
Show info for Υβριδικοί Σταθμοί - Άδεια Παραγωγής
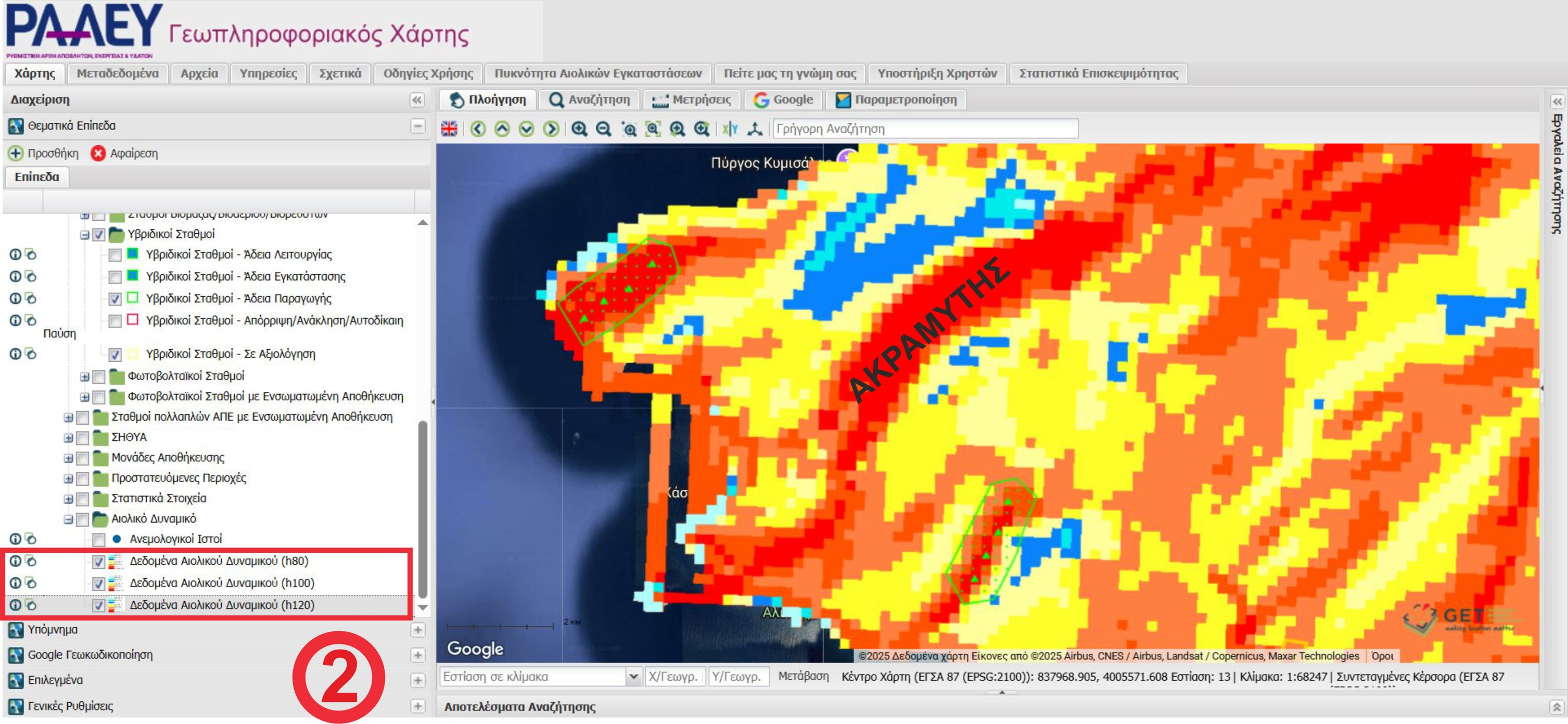(x=15, y=298)
